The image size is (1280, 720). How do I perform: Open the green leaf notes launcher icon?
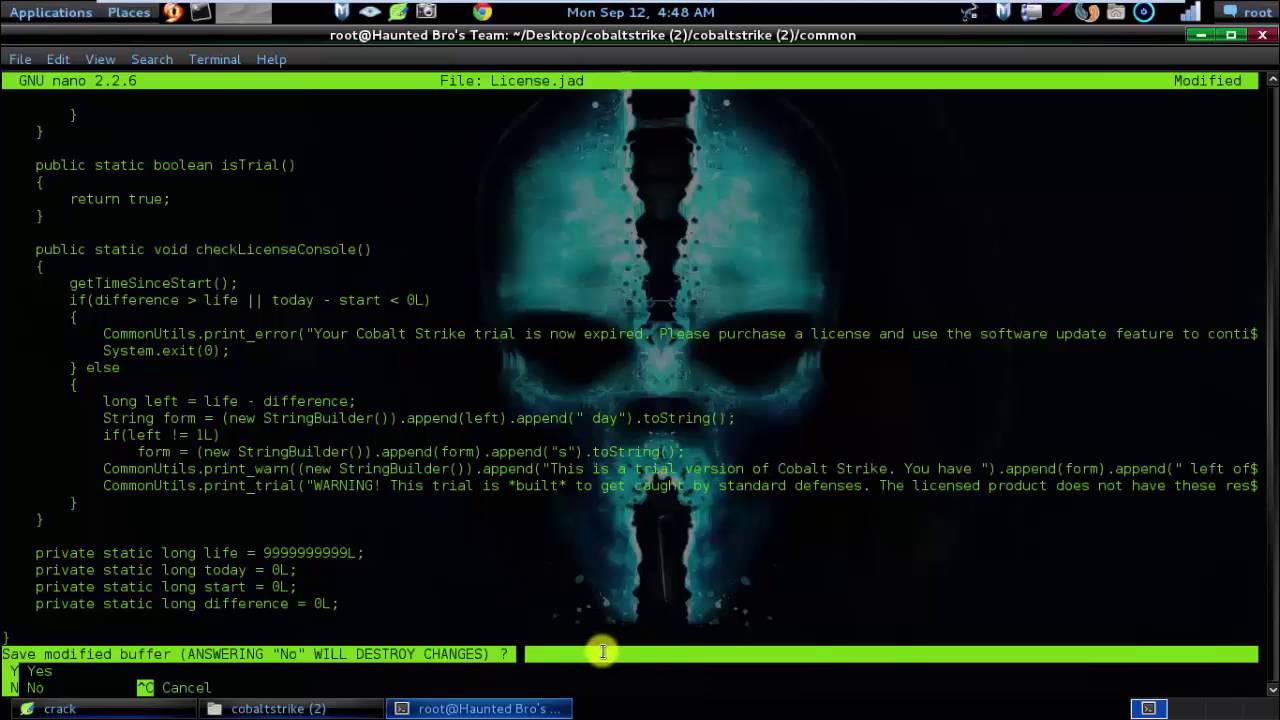(x=398, y=12)
